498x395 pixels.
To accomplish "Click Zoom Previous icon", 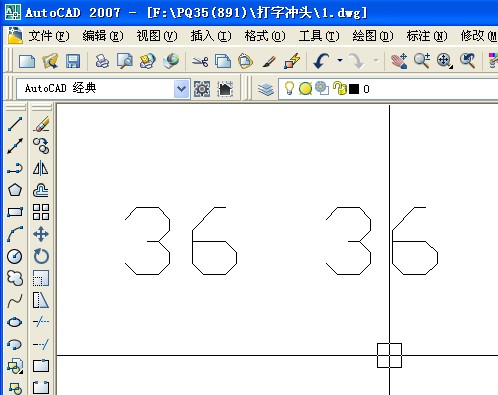I will tap(468, 61).
